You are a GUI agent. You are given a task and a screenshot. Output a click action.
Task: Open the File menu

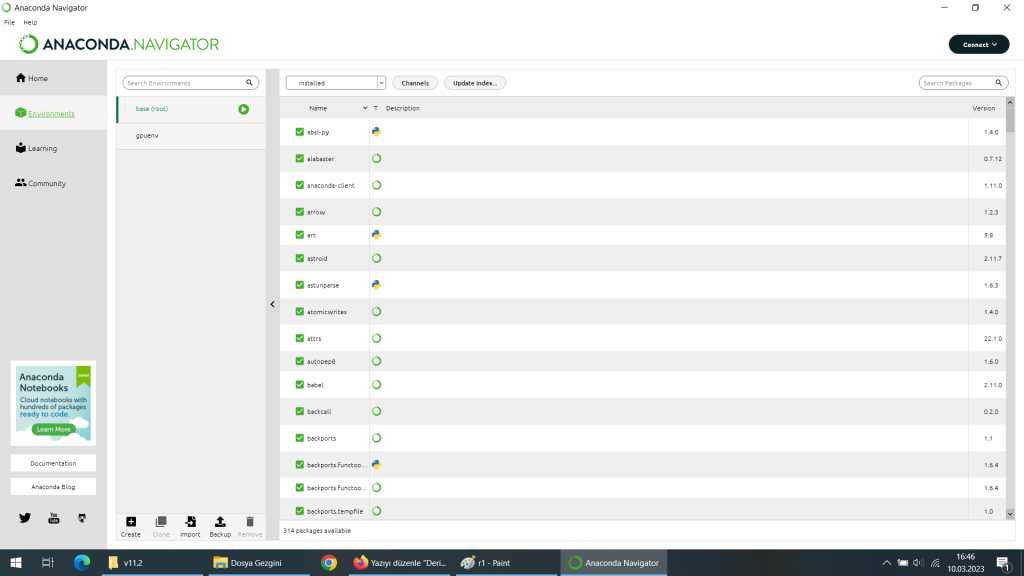(9, 22)
